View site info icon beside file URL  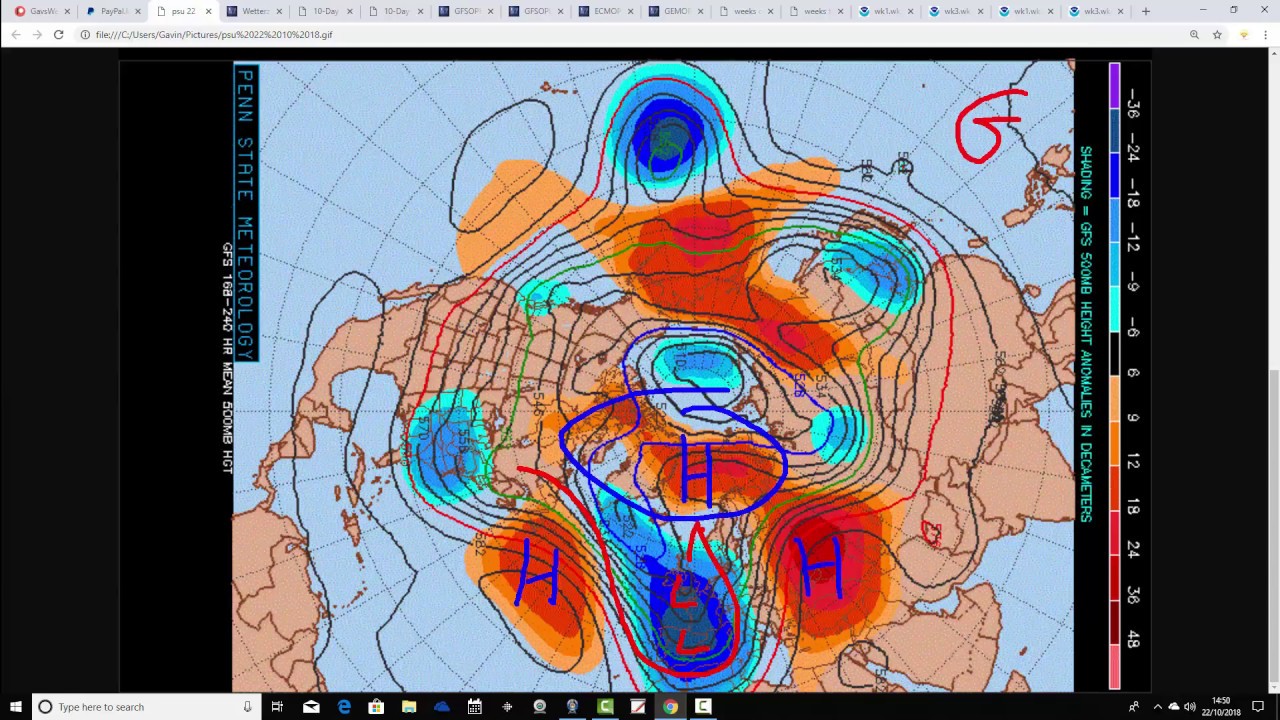(85, 34)
